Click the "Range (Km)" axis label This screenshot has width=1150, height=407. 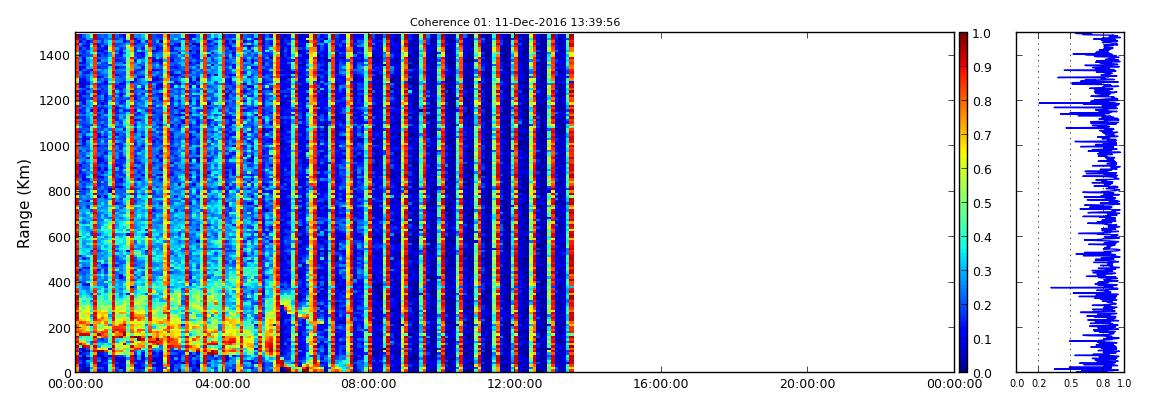24,203
